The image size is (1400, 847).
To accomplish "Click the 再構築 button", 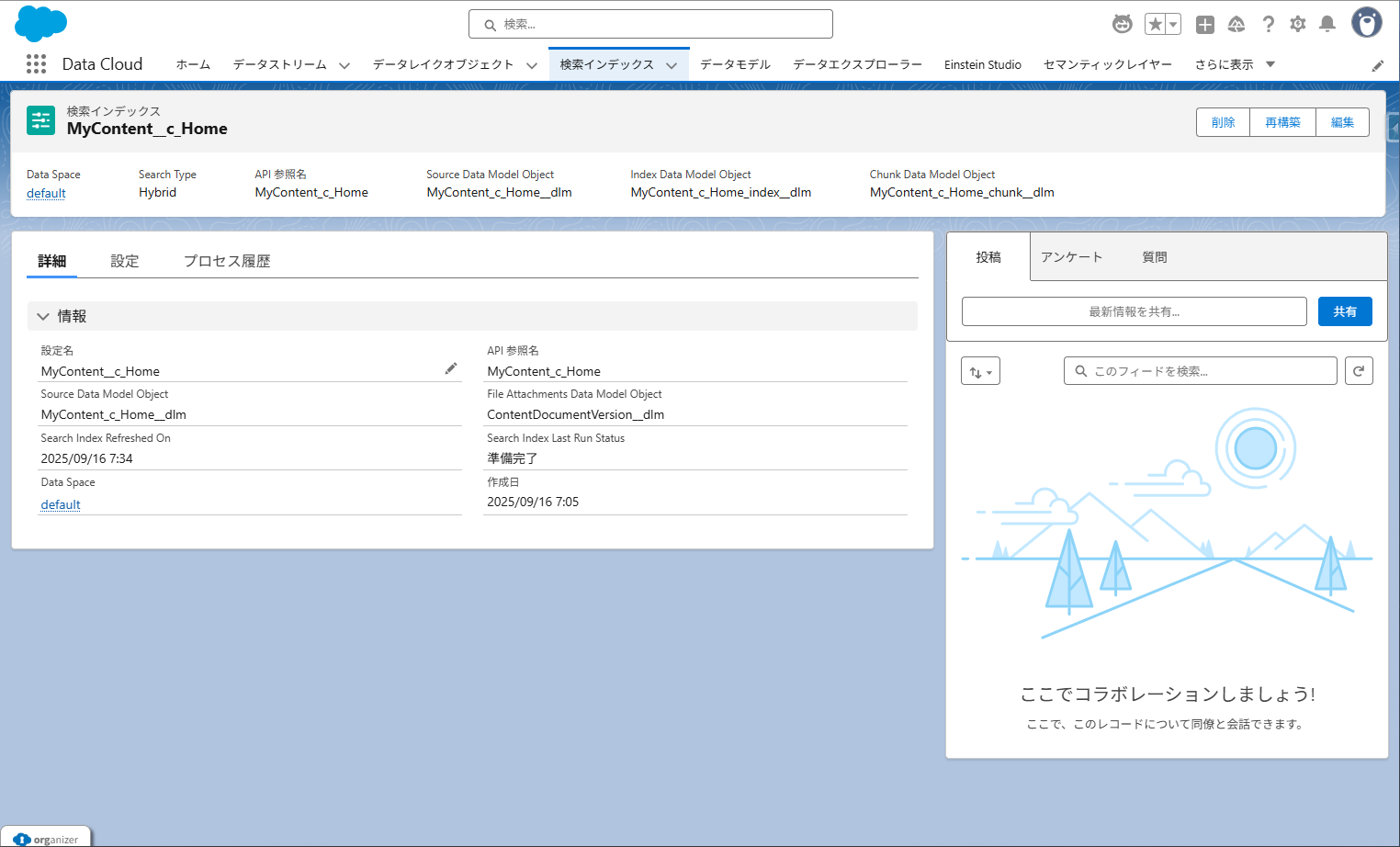I will pyautogui.click(x=1282, y=122).
